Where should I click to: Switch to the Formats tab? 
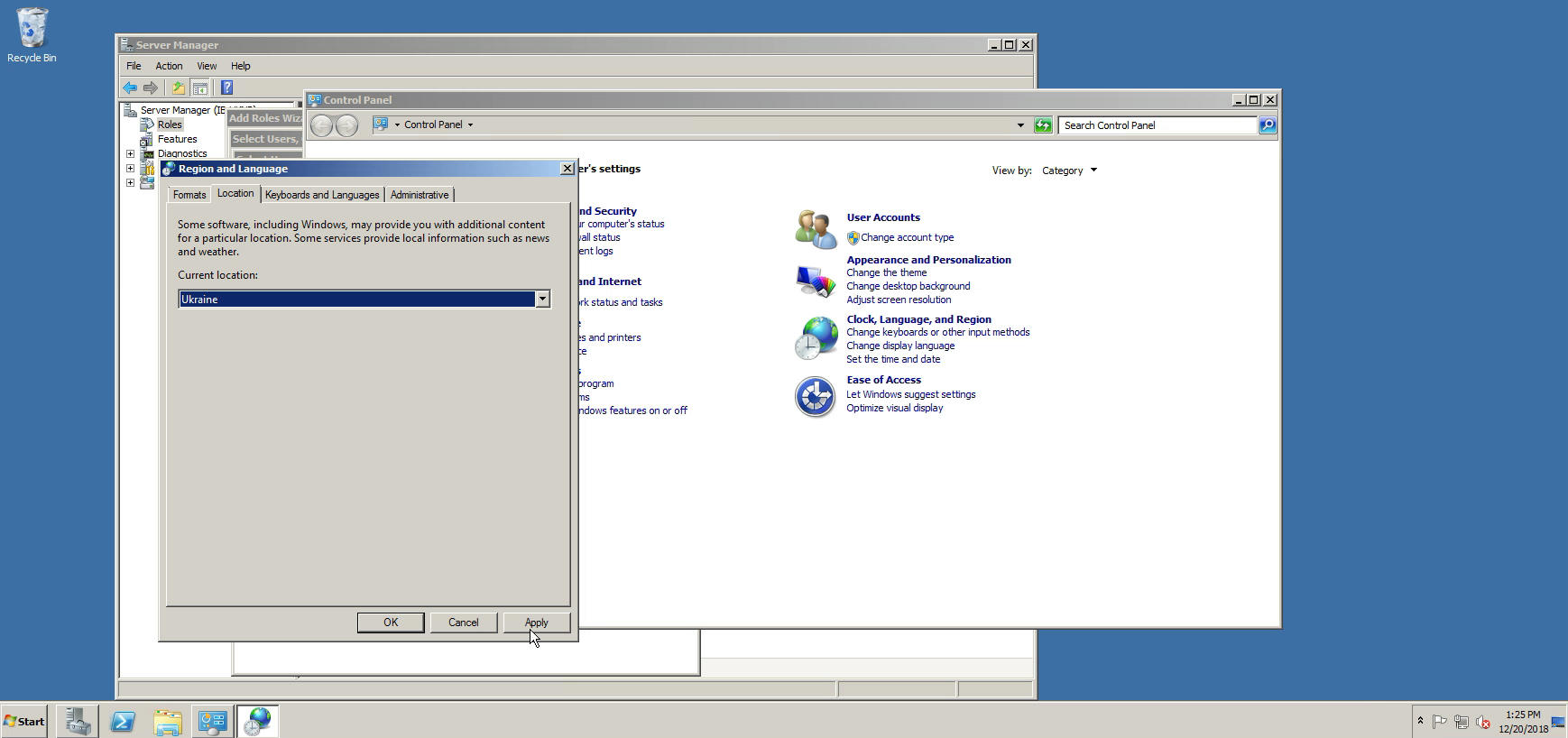tap(189, 195)
